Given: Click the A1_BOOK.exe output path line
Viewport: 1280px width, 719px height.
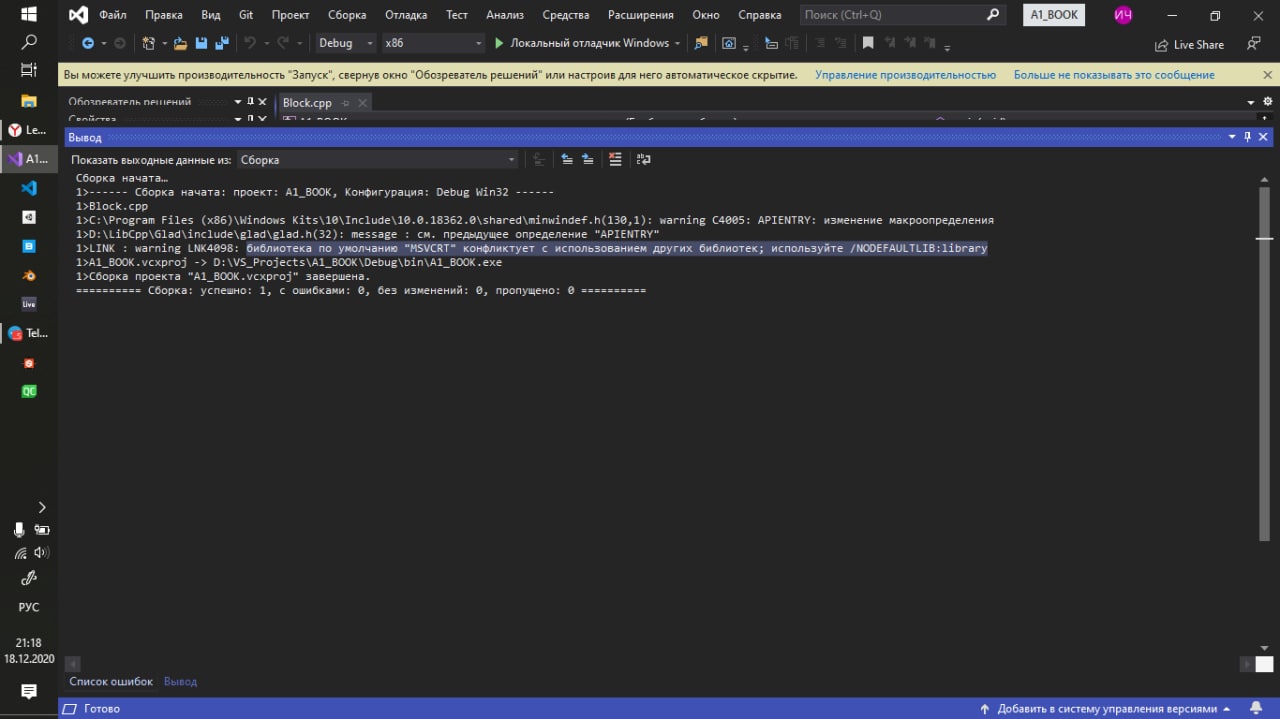Looking at the screenshot, I should pos(289,262).
